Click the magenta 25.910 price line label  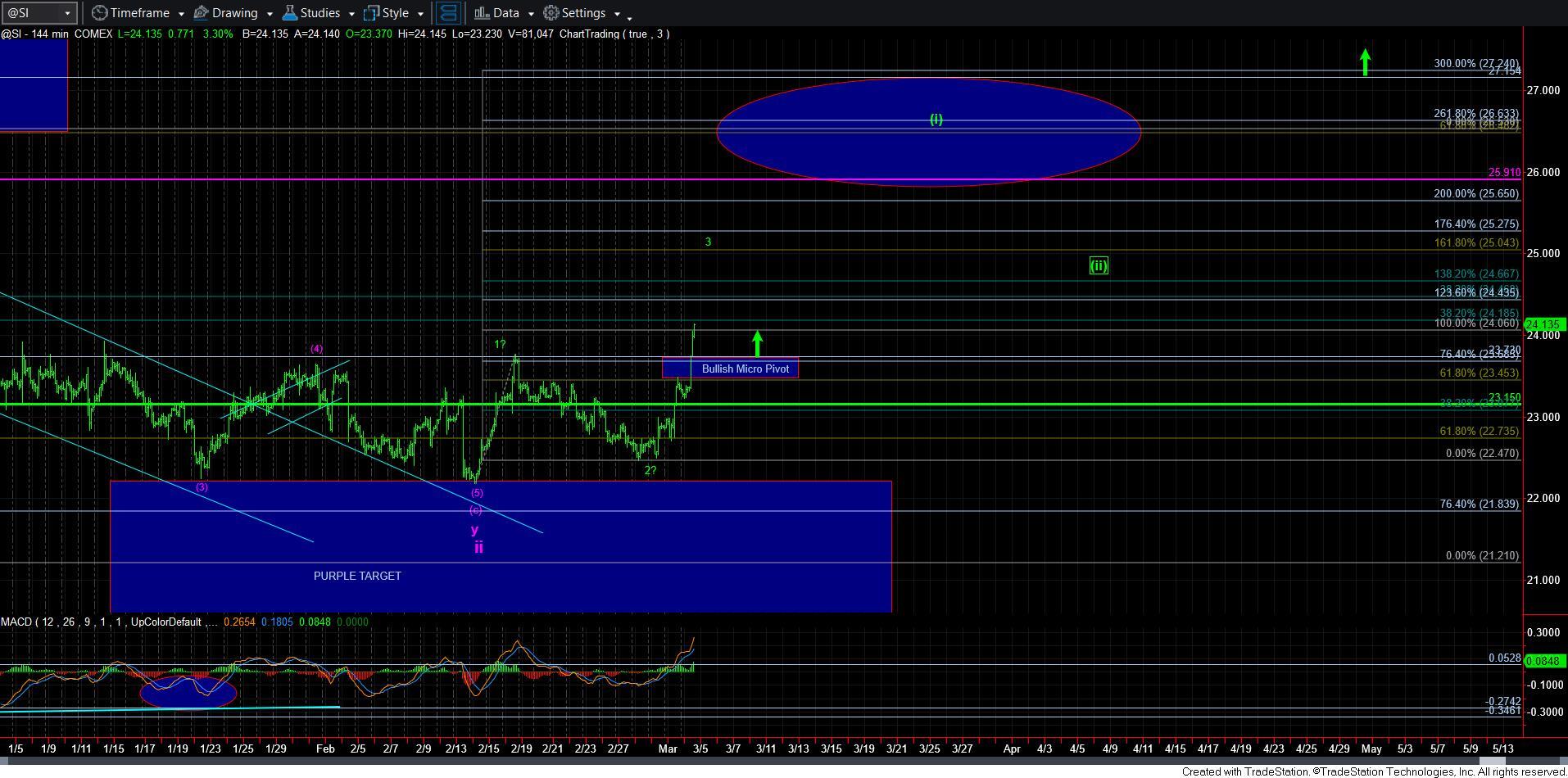point(1504,173)
